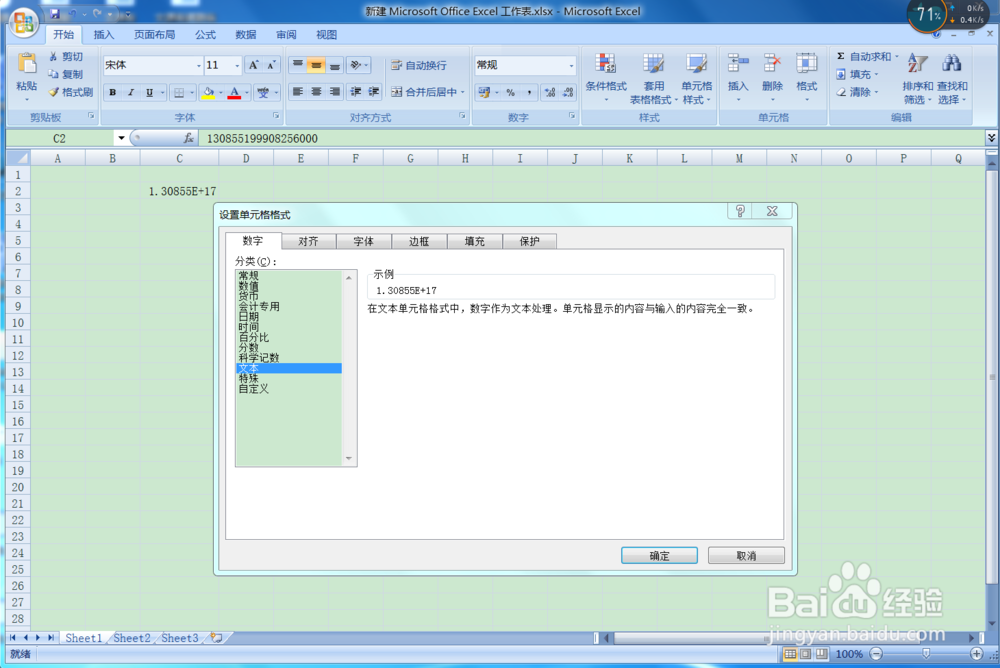The height and width of the screenshot is (668, 1000).
Task: Cancel the dialog with 取消
Action: point(746,556)
